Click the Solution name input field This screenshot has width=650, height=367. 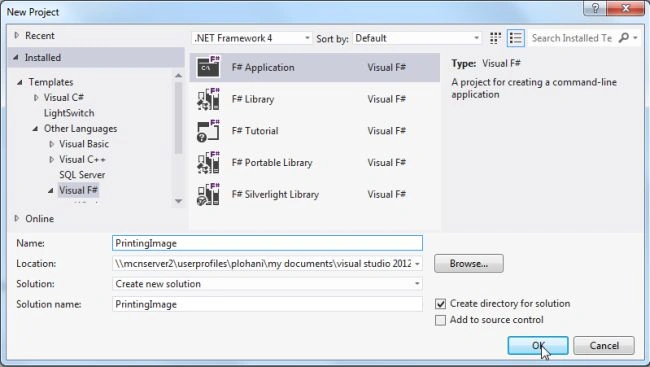tap(267, 304)
